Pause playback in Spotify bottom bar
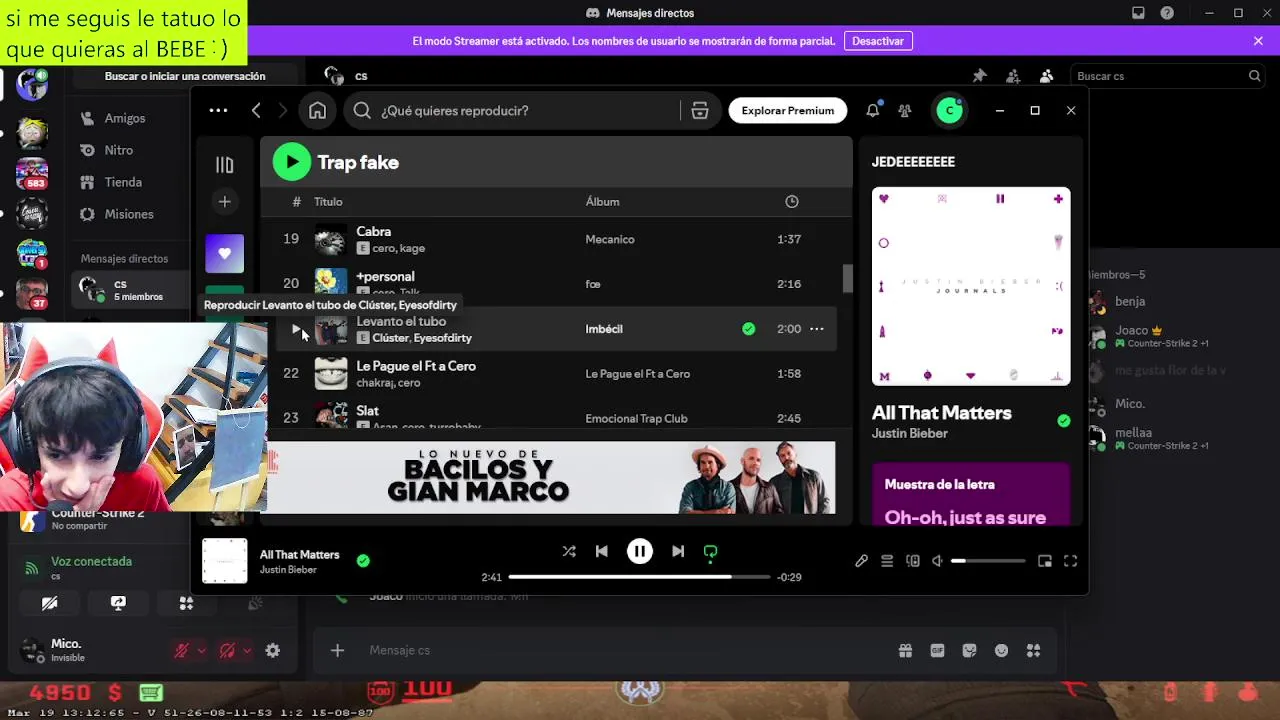This screenshot has height=720, width=1280. (640, 551)
